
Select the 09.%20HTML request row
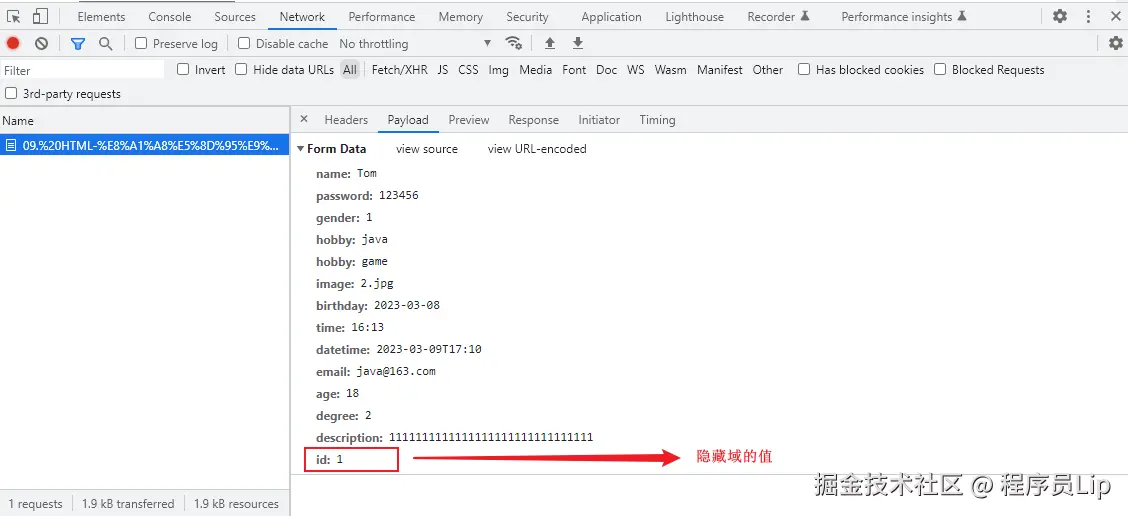[145, 145]
